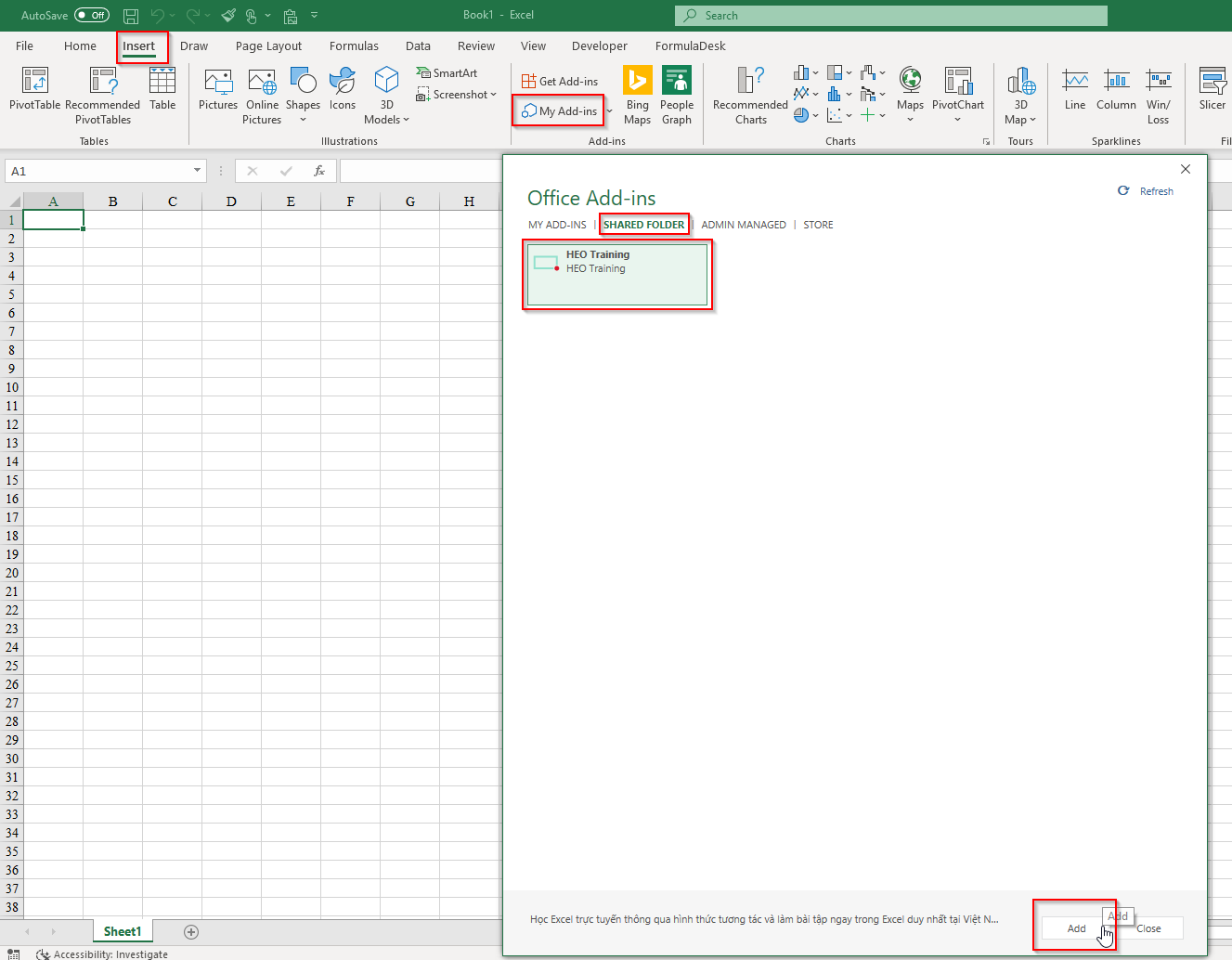Image resolution: width=1232 pixels, height=960 pixels.
Task: Open the 3D Map dropdown
Action: click(x=1032, y=120)
